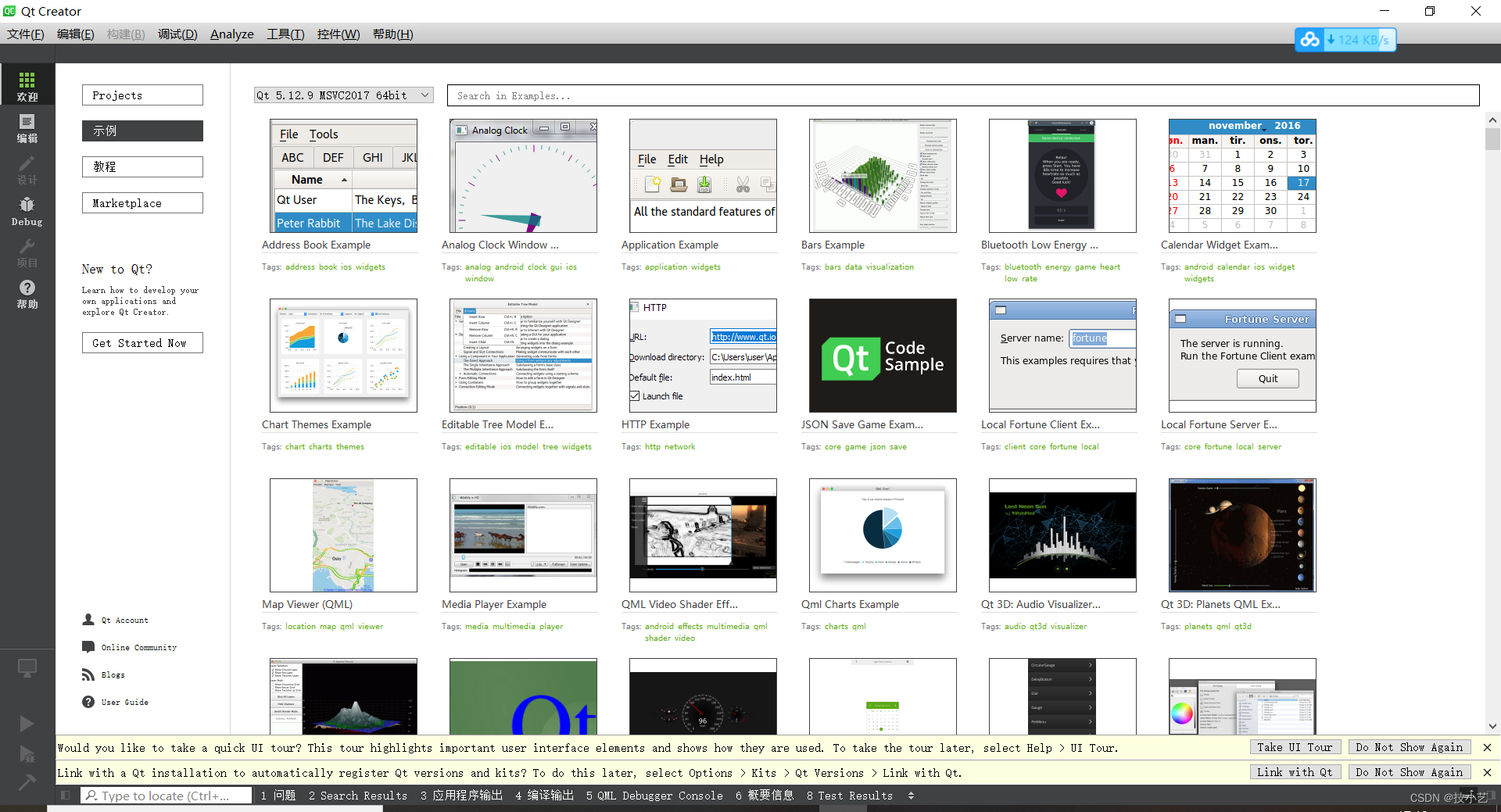The height and width of the screenshot is (812, 1501).
Task: Open the 8 Test Results pane
Action: pyautogui.click(x=850, y=796)
